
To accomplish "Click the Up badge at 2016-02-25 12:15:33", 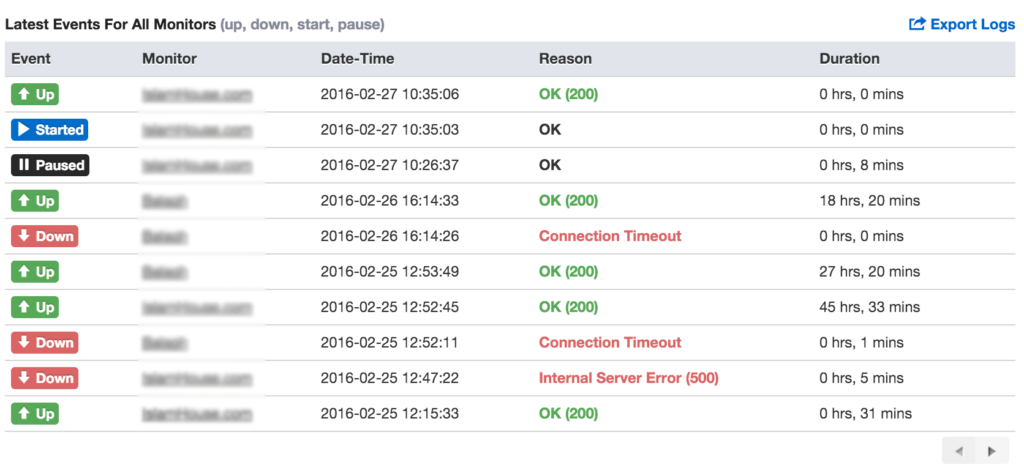I will click(x=35, y=413).
